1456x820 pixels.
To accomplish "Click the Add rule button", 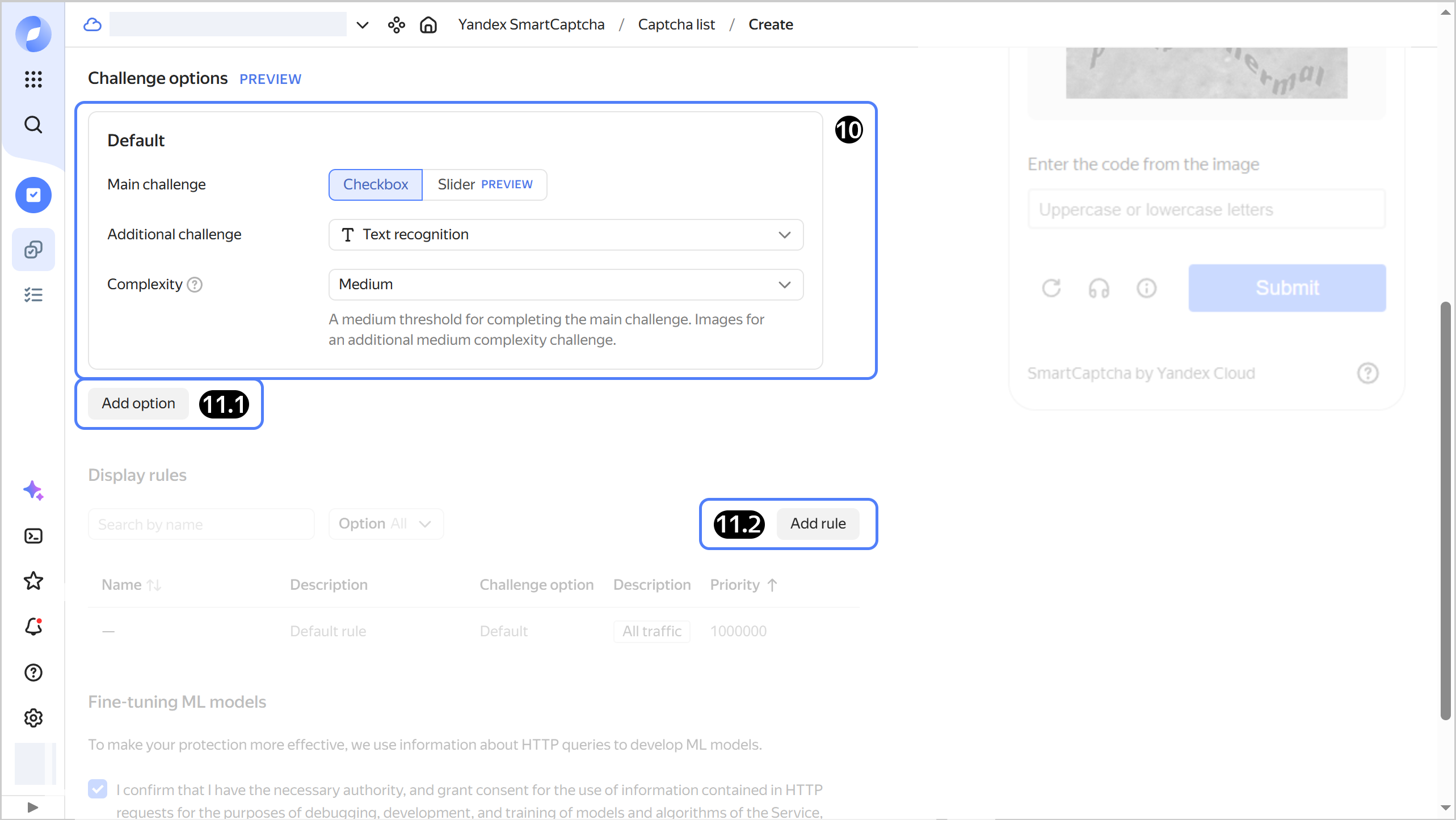I will coord(818,524).
